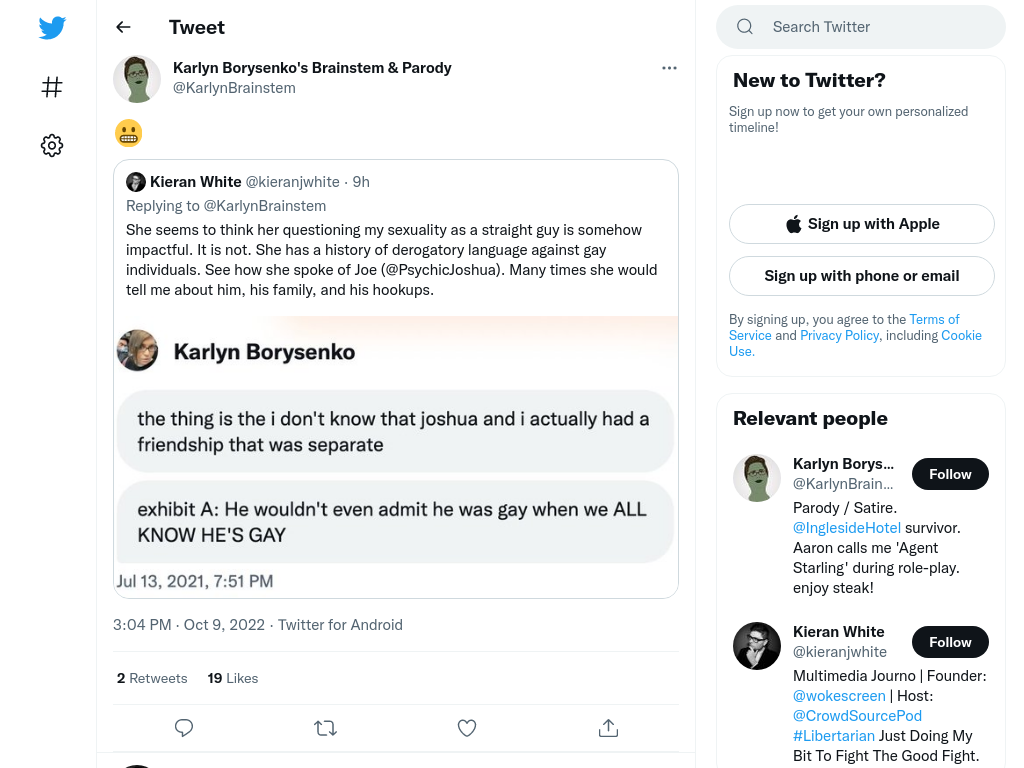
Task: Click the retweet arrows icon
Action: click(325, 728)
